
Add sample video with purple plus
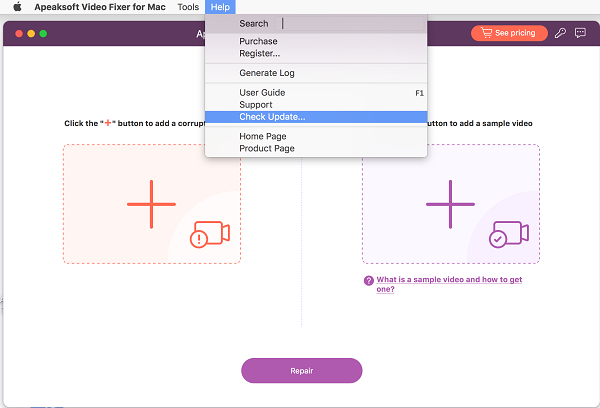pyautogui.click(x=450, y=204)
